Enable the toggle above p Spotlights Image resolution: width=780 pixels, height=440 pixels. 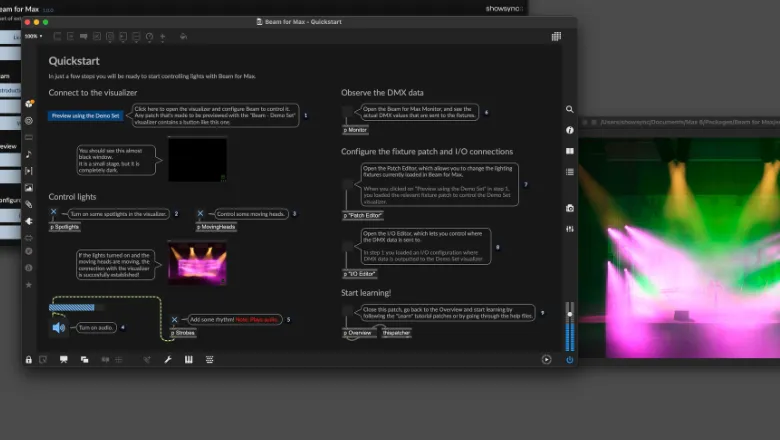tap(53, 212)
